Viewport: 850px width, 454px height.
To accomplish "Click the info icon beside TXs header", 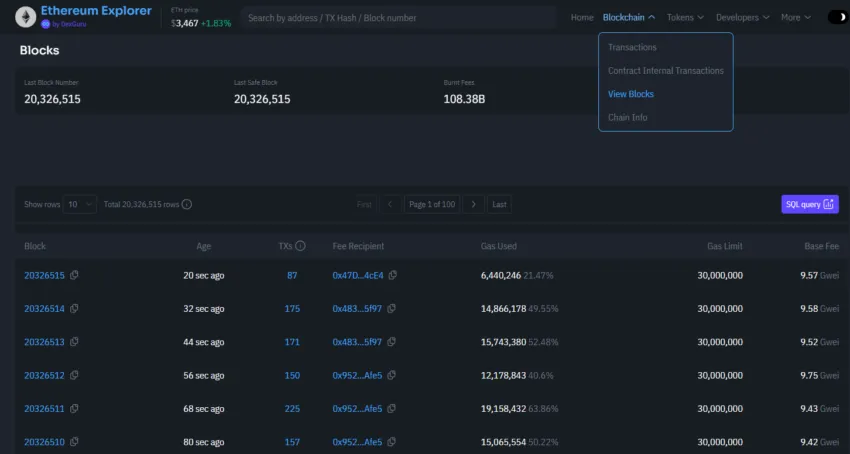I will tap(301, 246).
